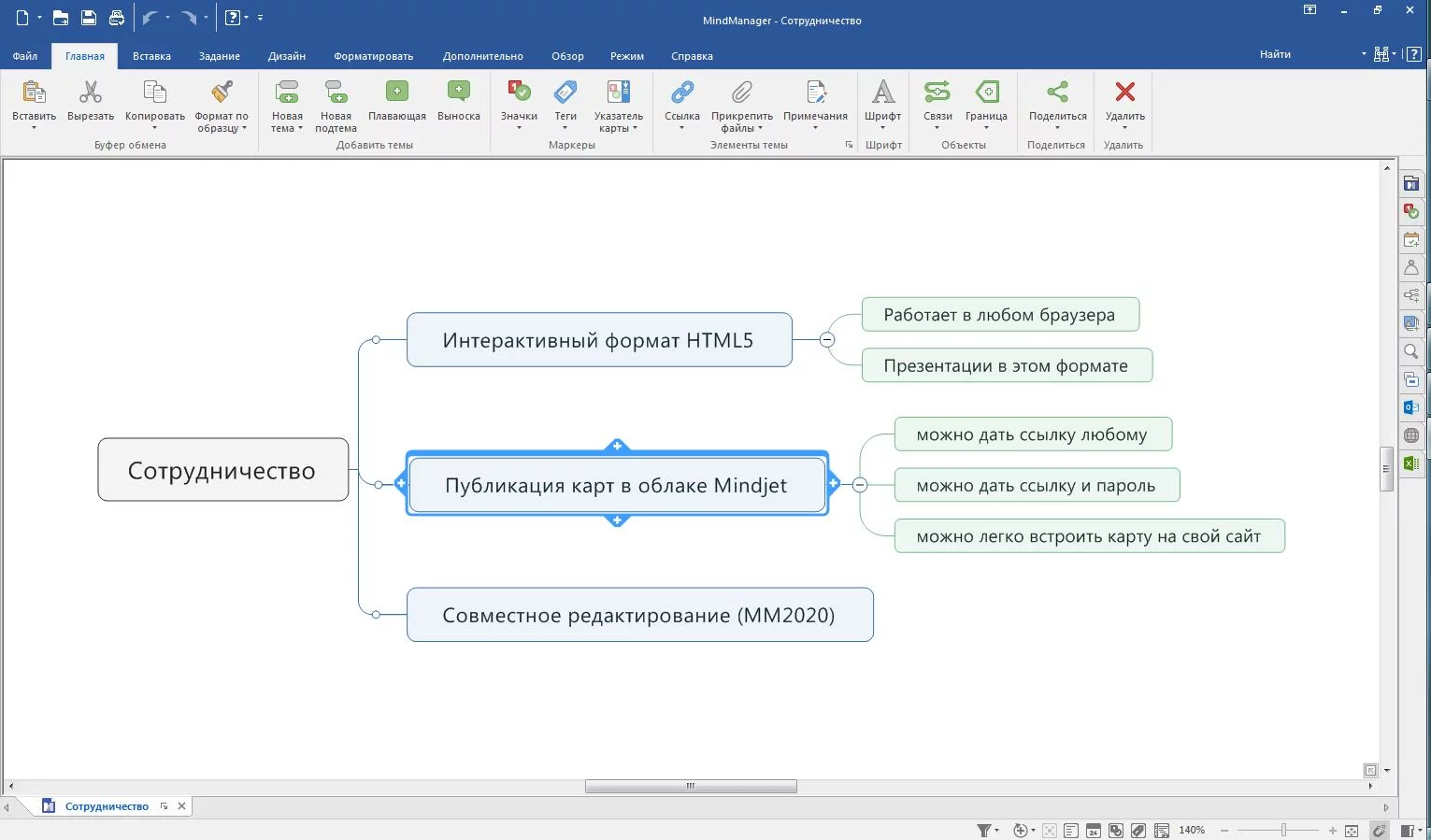The image size is (1431, 840).
Task: Switch to the Вставка ribbon tab
Action: pos(151,56)
